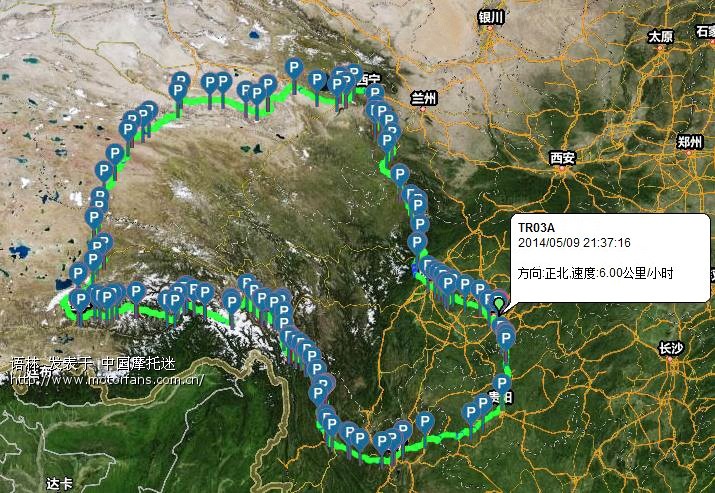This screenshot has height=493, width=715.
Task: Select the 西安 city label on map
Action: (563, 159)
